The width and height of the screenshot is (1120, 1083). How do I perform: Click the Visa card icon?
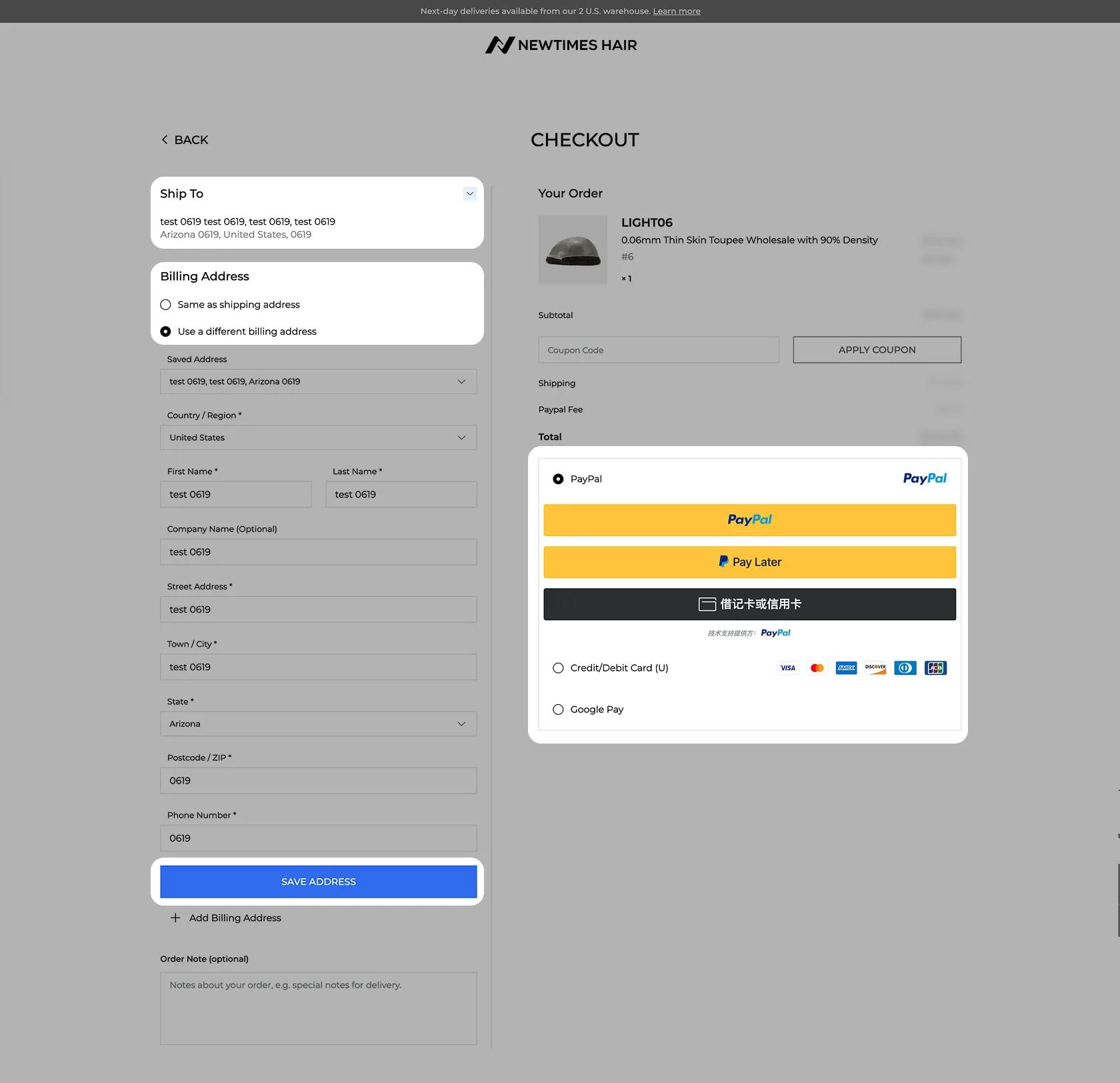788,668
